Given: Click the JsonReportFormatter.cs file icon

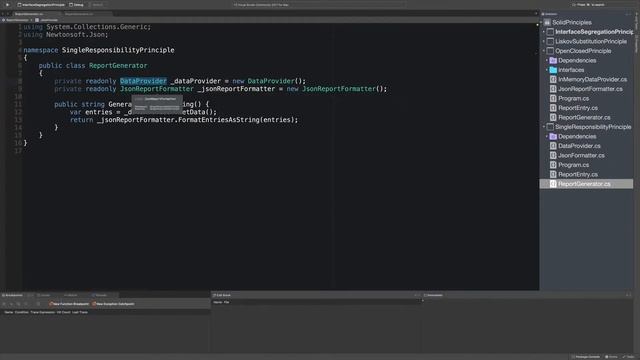Looking at the screenshot, I should [x=553, y=89].
